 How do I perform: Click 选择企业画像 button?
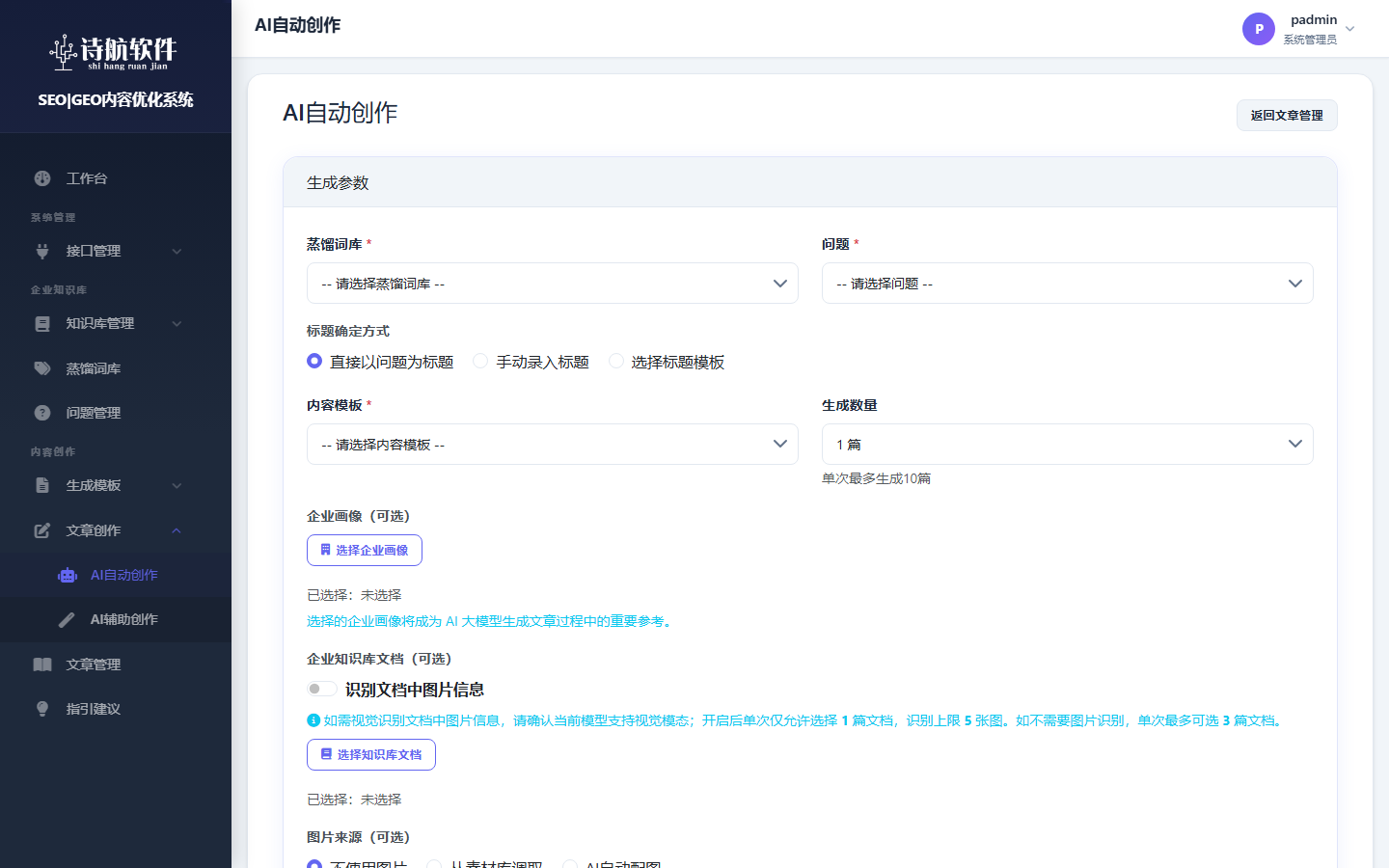tap(365, 550)
